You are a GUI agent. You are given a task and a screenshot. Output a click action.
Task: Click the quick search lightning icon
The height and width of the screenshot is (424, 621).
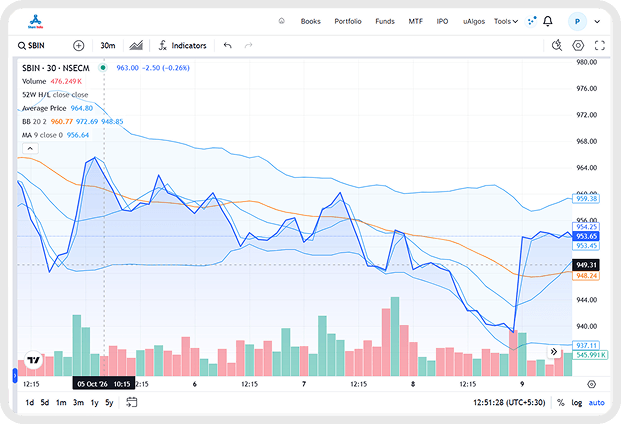click(x=557, y=46)
